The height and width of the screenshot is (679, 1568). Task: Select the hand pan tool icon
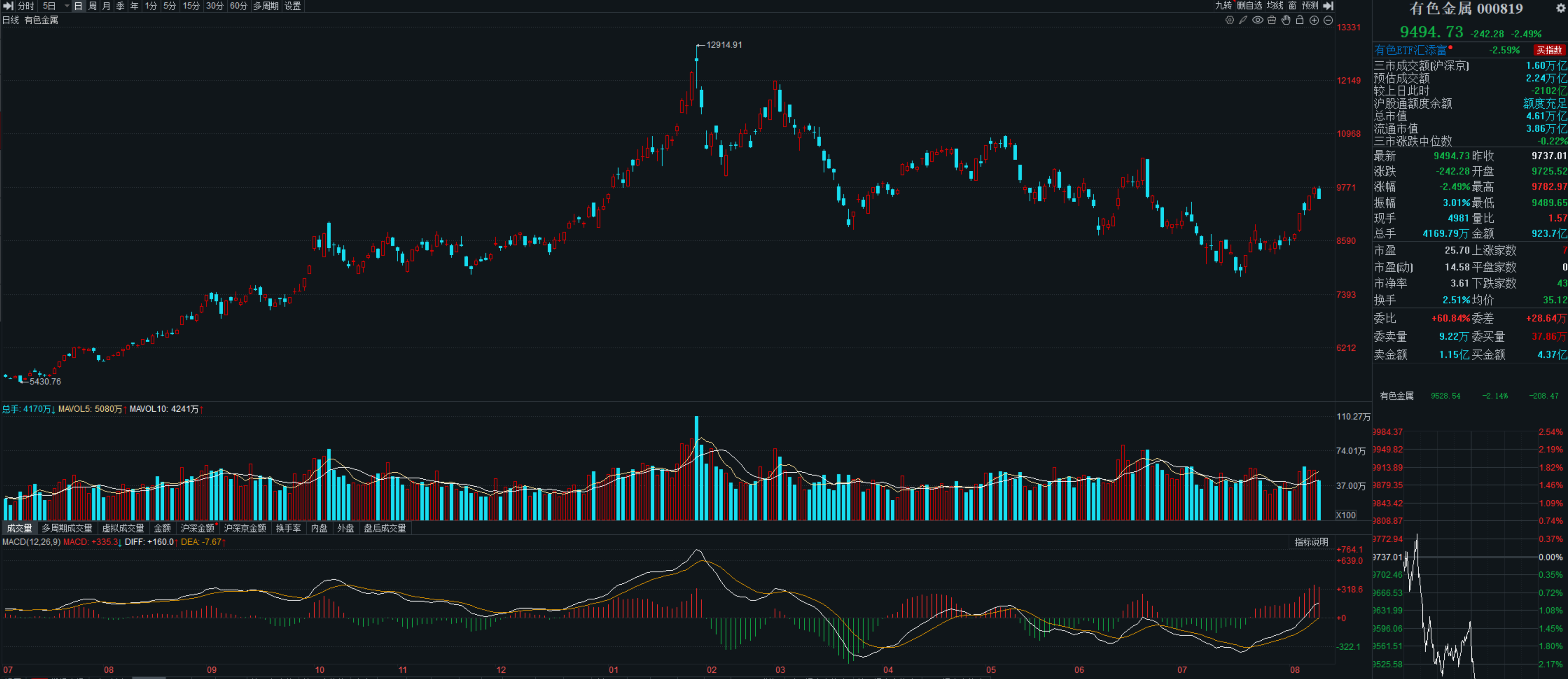coord(1286,20)
